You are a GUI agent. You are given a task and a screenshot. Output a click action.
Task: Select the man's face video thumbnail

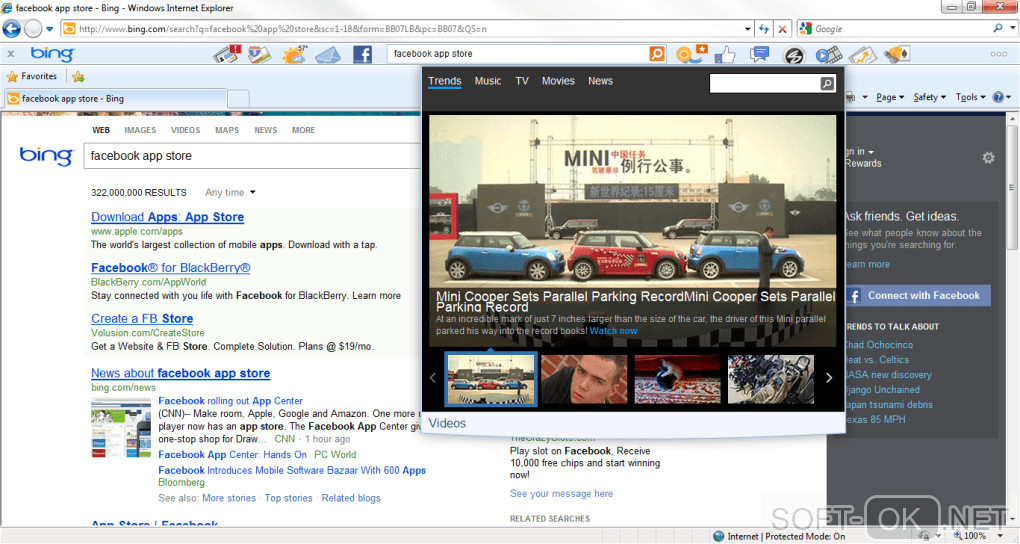click(x=584, y=379)
